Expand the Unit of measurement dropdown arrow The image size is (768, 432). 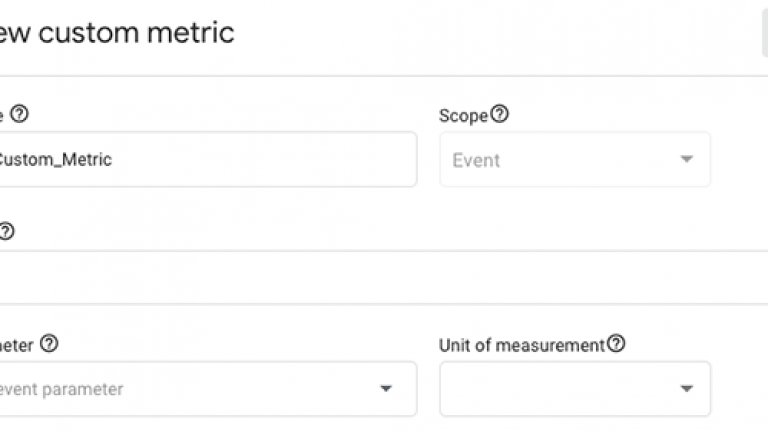(686, 389)
